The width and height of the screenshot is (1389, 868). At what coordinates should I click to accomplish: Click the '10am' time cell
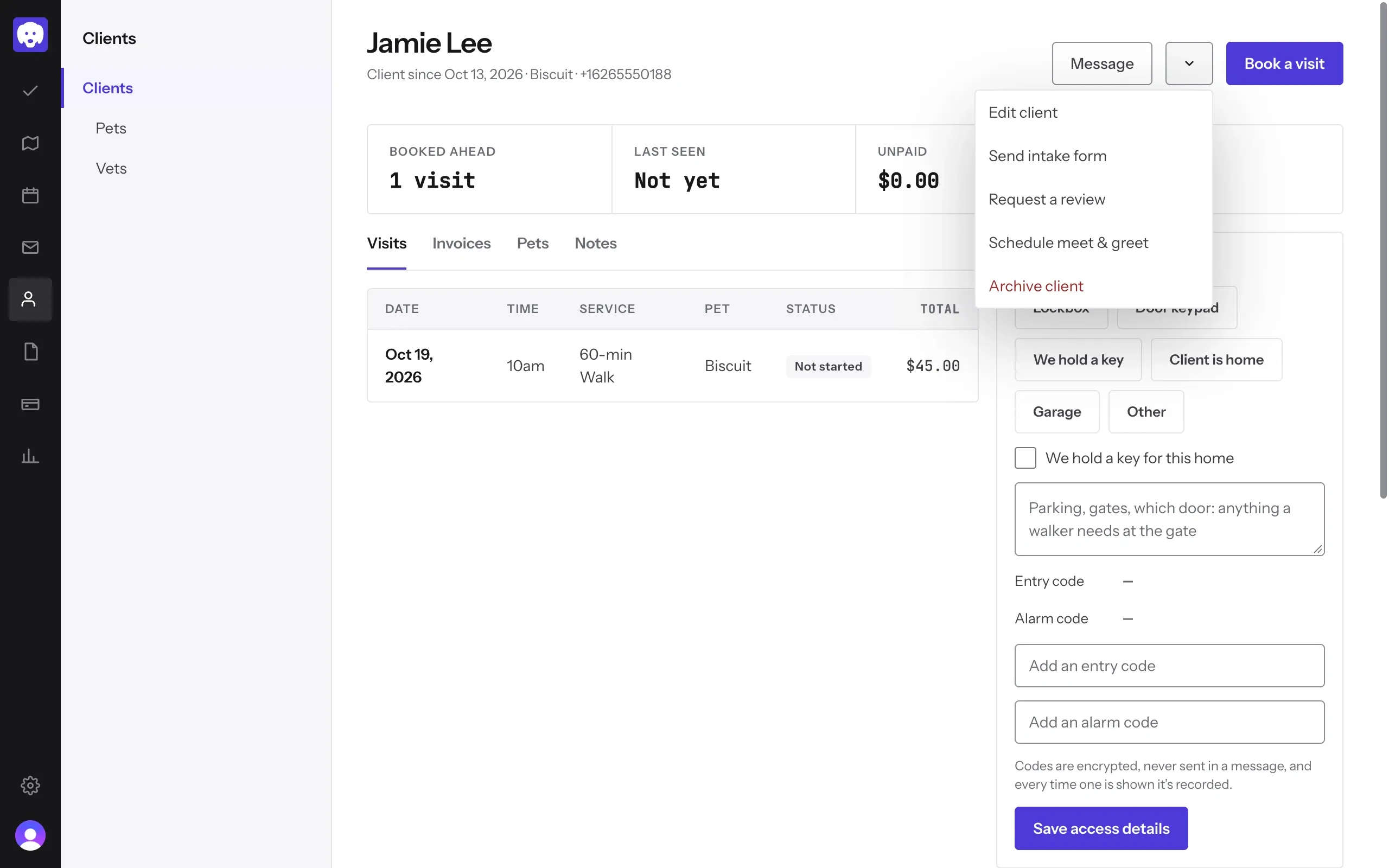[525, 366]
